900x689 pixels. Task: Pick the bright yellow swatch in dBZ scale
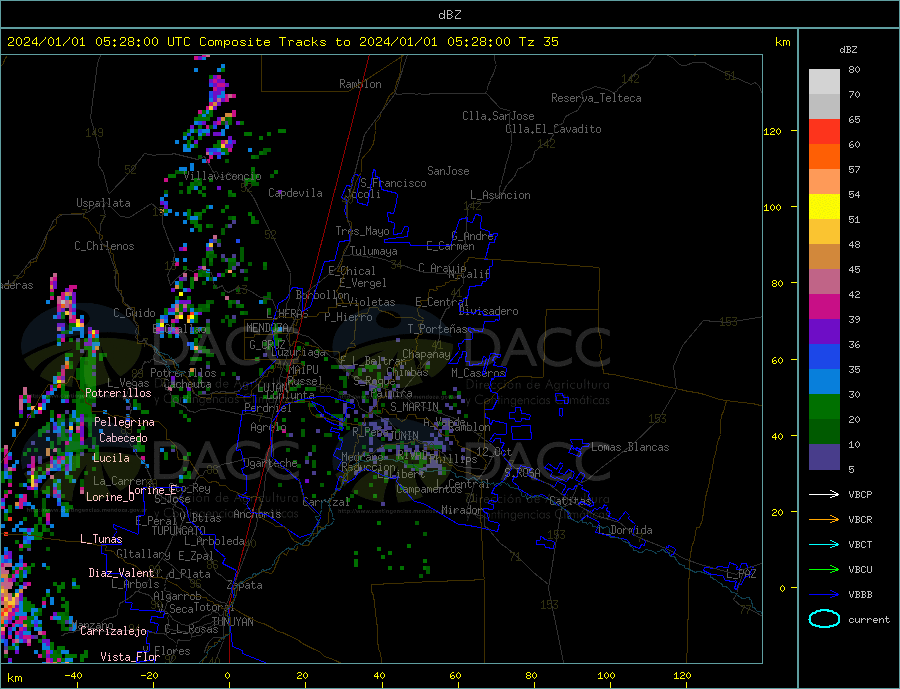(x=824, y=207)
